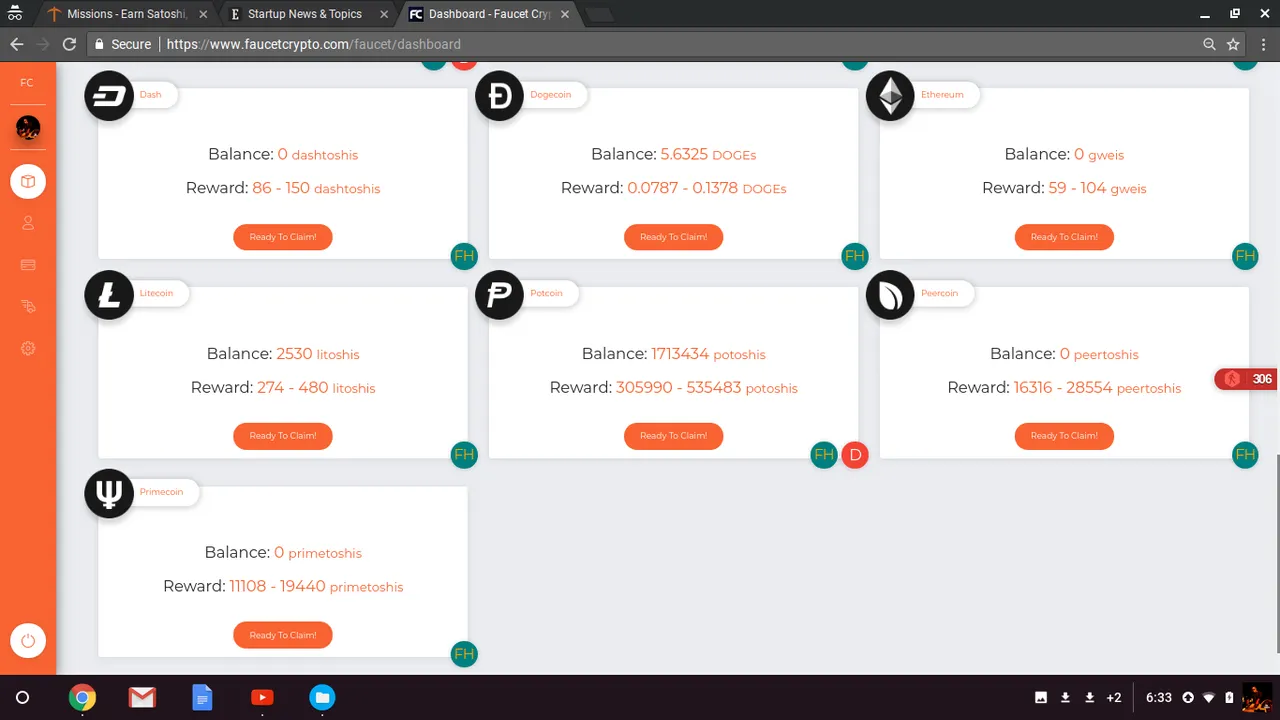
Task: Click the +2 notifications indicator
Action: click(1114, 698)
